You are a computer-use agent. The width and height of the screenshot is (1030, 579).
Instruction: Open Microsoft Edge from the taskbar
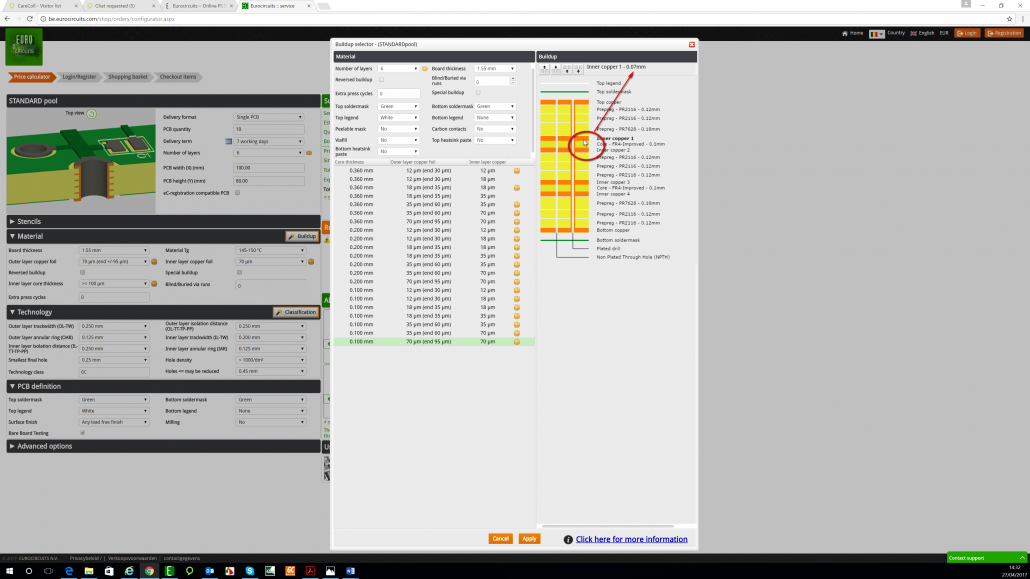click(69, 571)
